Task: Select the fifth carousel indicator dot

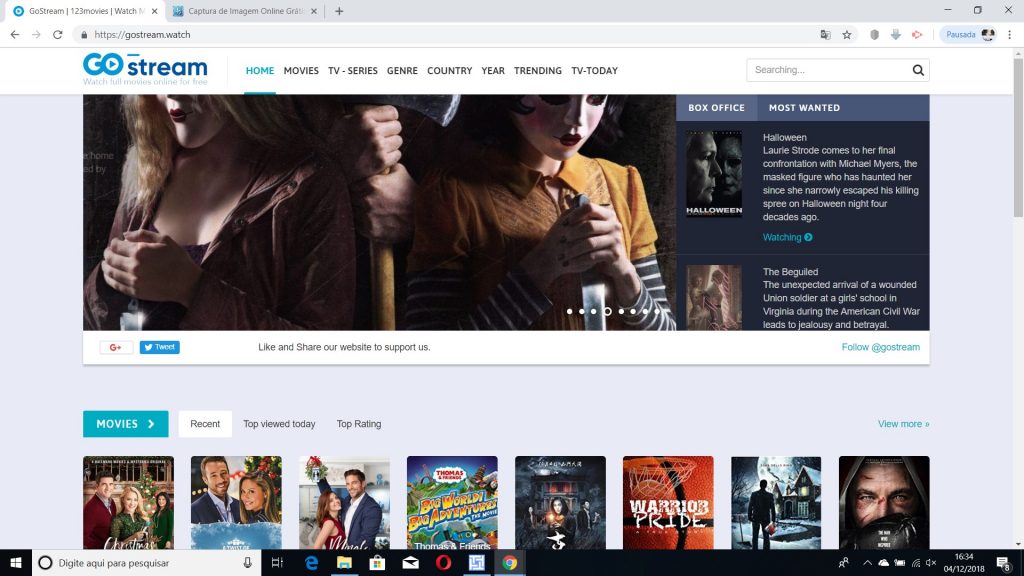Action: tap(620, 311)
